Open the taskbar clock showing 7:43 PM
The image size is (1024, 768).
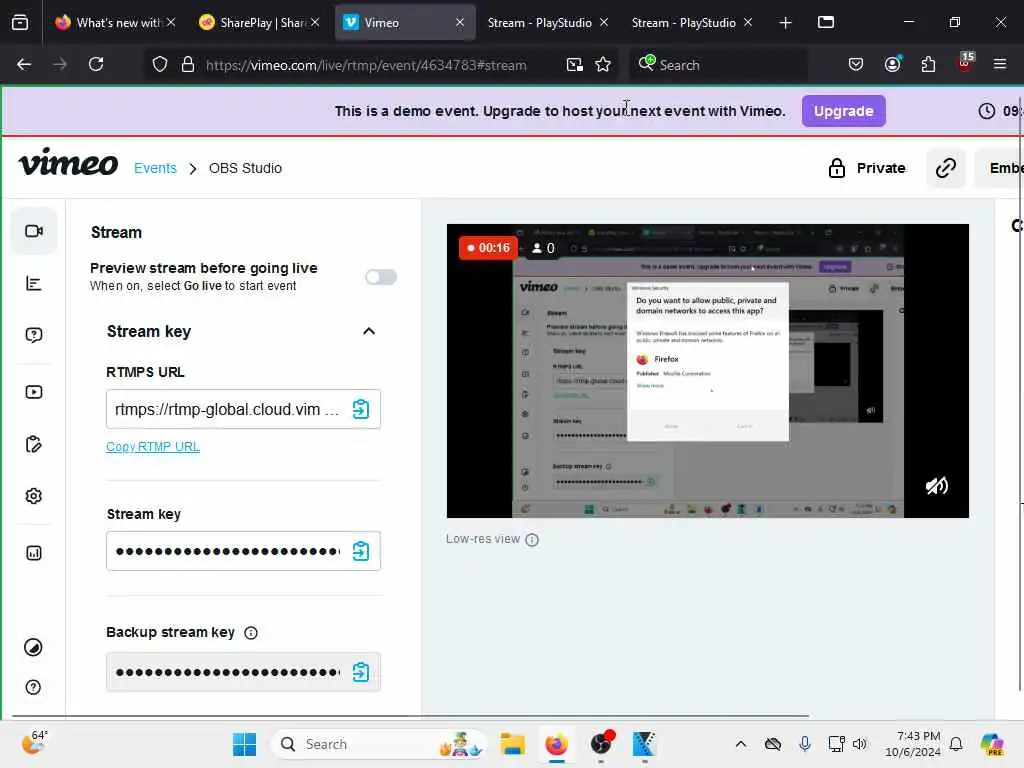[x=913, y=744]
